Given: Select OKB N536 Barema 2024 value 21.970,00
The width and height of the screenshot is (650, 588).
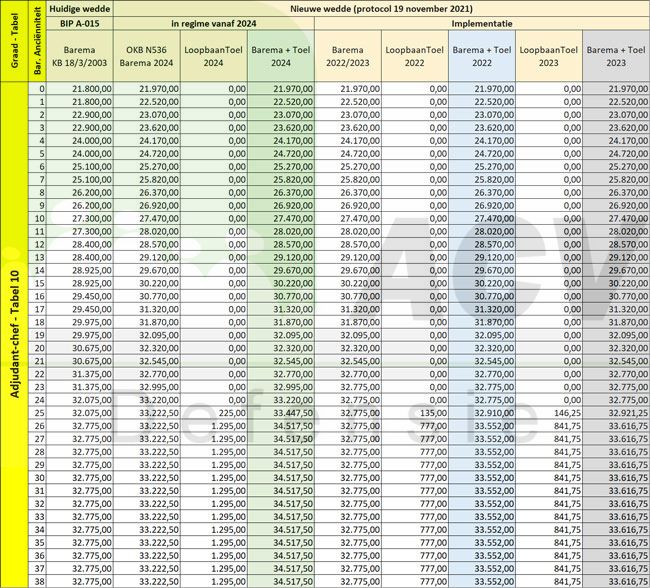Looking at the screenshot, I should click(x=147, y=89).
